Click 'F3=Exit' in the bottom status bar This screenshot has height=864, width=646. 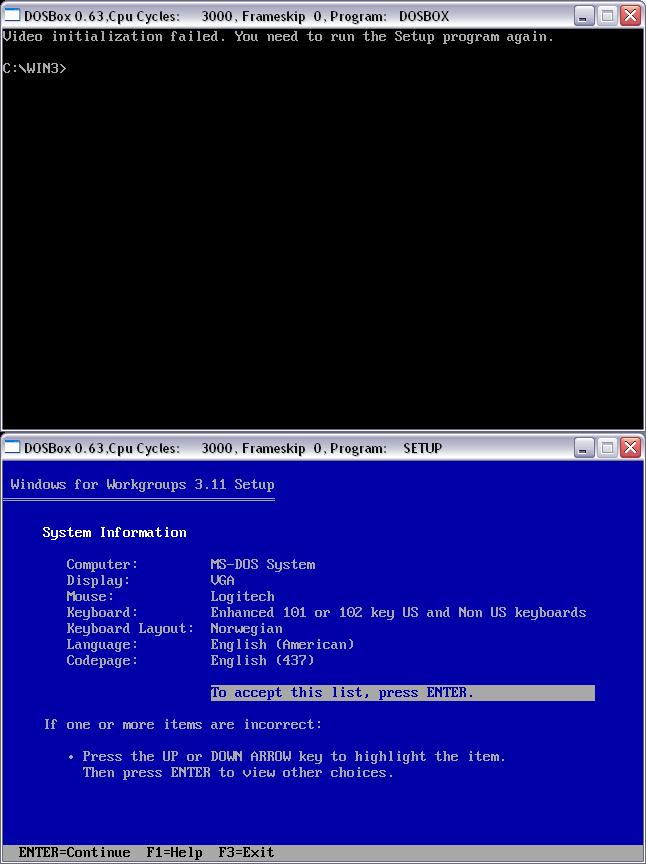[246, 853]
